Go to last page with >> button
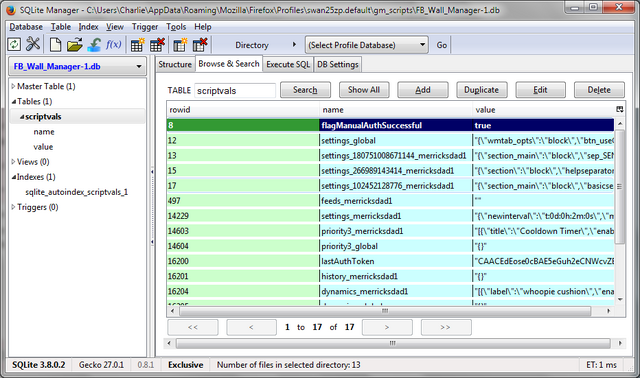This screenshot has width=640, height=378. click(x=446, y=327)
